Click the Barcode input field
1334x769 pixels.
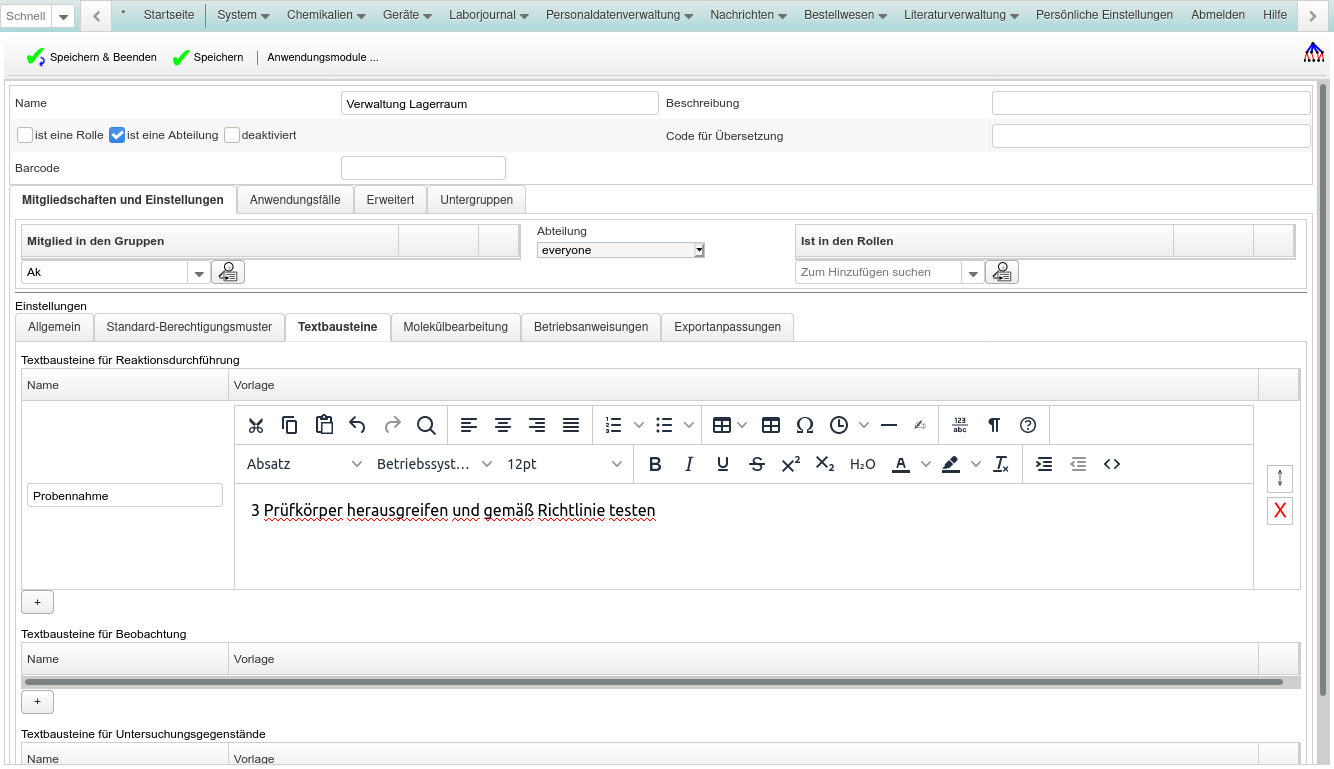point(423,168)
